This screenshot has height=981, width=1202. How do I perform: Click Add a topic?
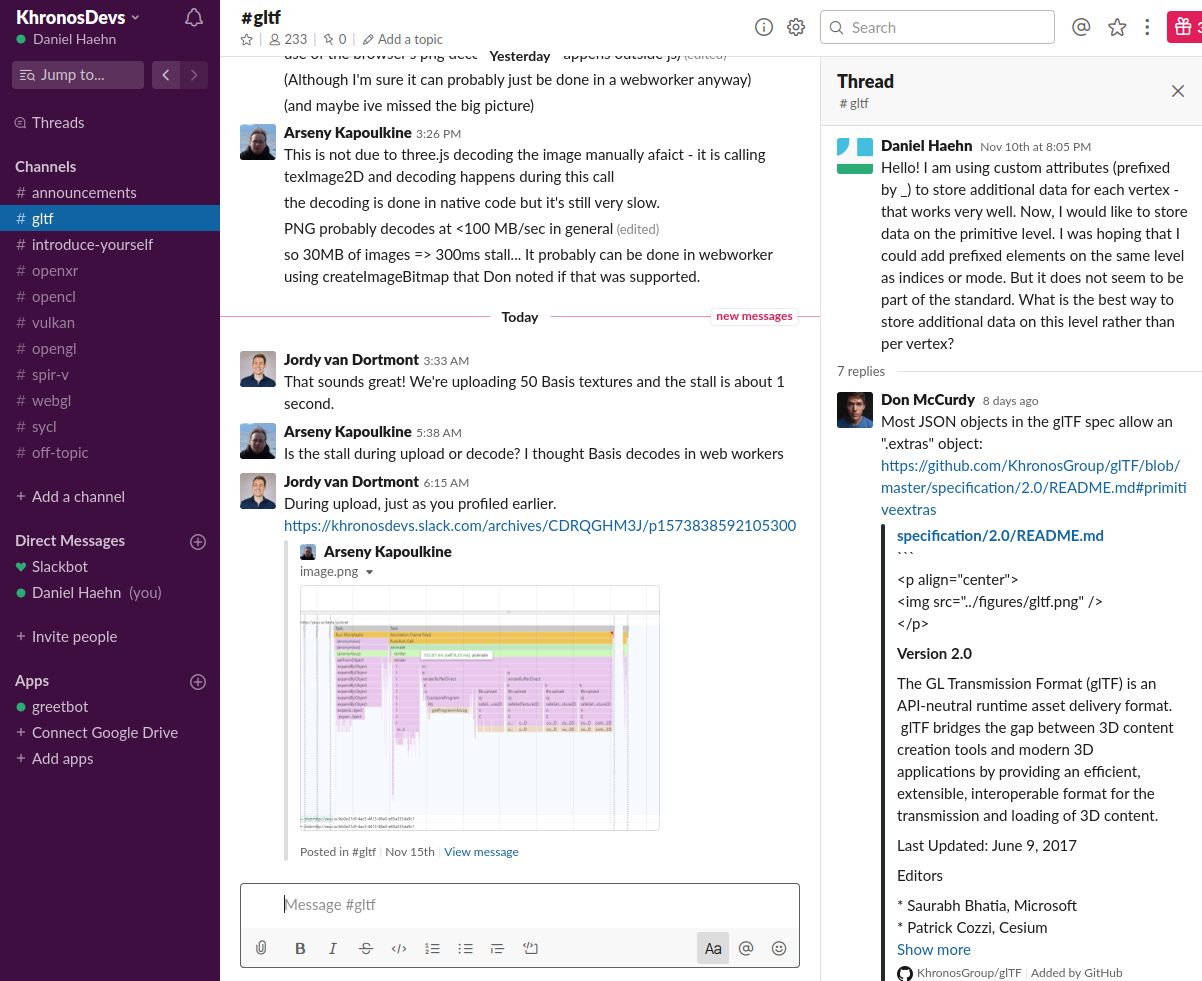click(x=403, y=40)
